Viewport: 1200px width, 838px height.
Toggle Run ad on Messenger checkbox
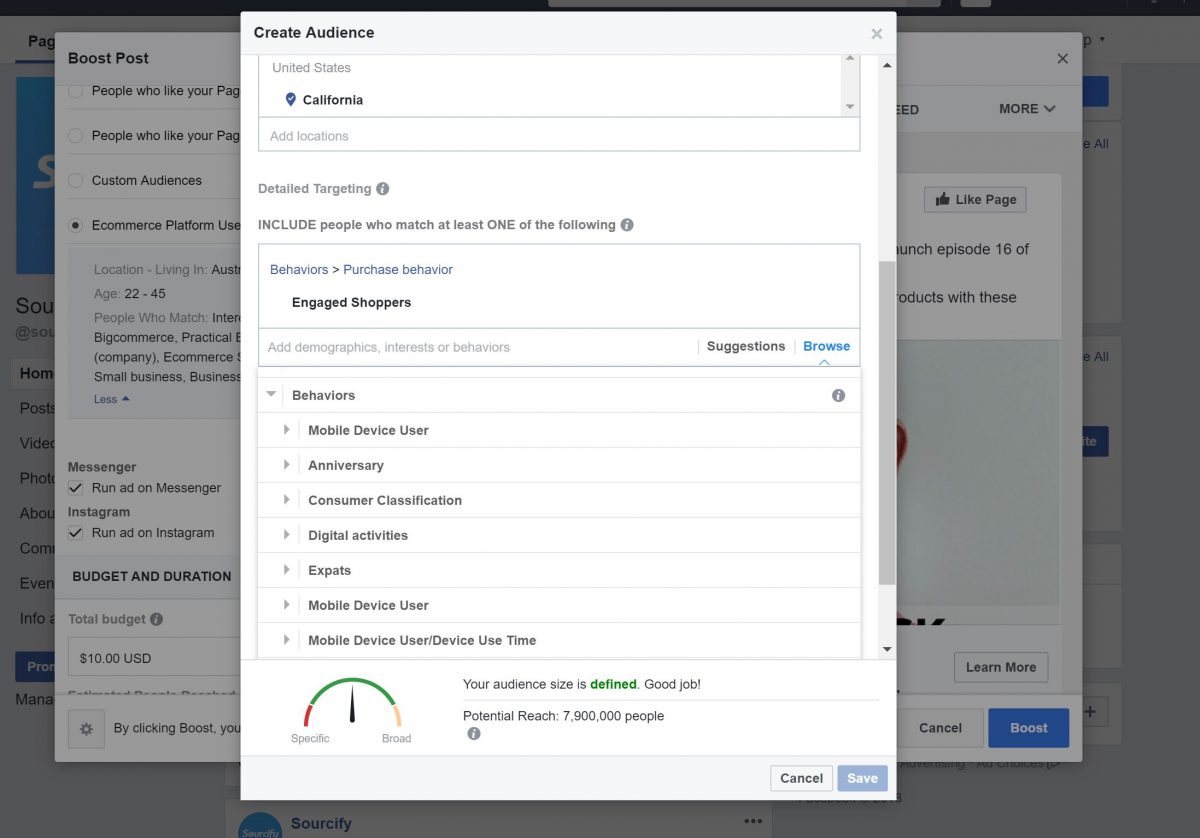75,488
